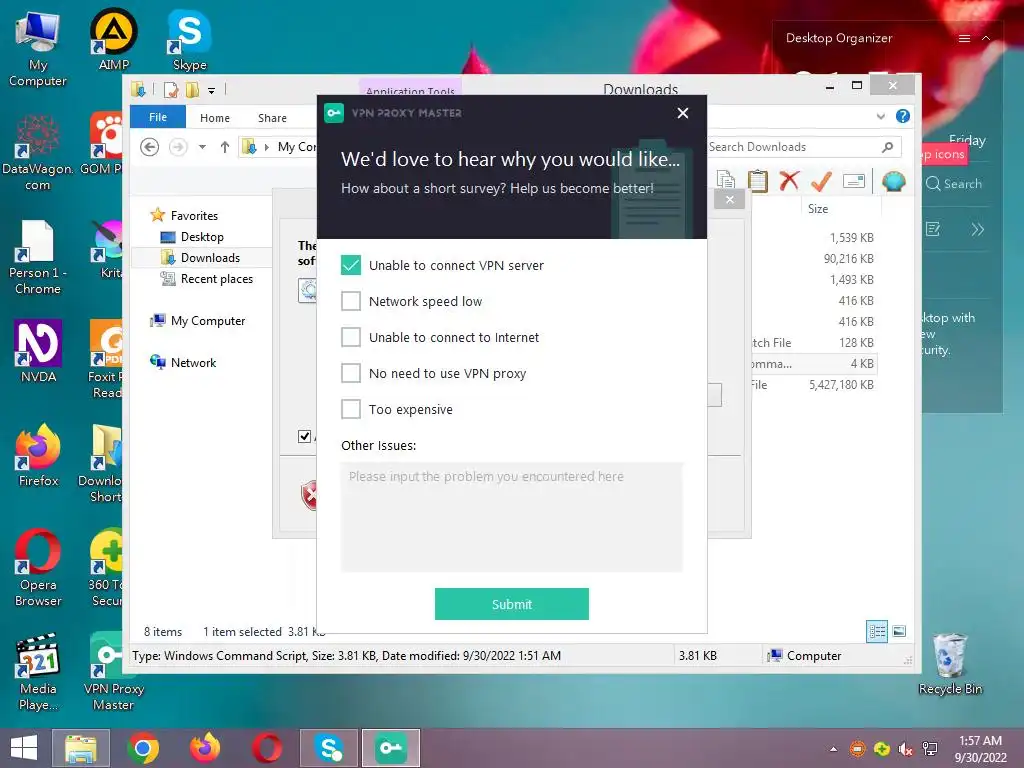Click the orange checkmark toolbar icon
This screenshot has width=1024, height=768.
click(821, 180)
